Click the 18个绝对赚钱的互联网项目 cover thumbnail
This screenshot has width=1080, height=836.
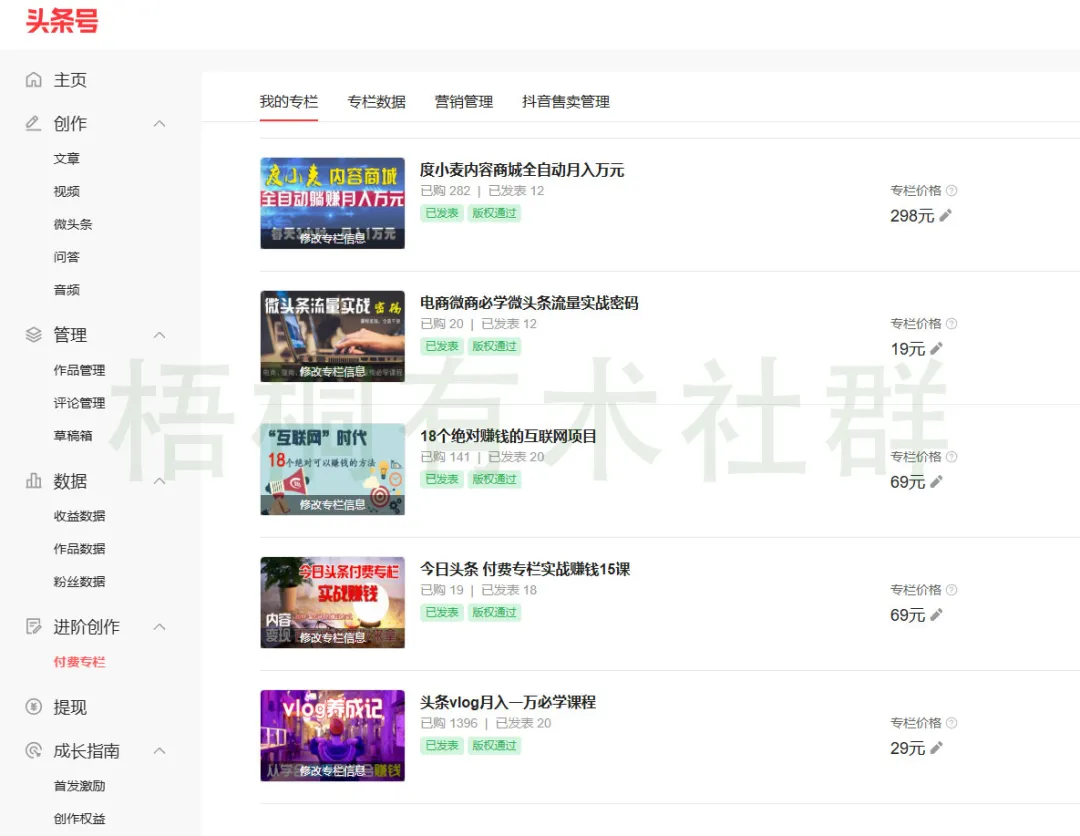(x=332, y=469)
